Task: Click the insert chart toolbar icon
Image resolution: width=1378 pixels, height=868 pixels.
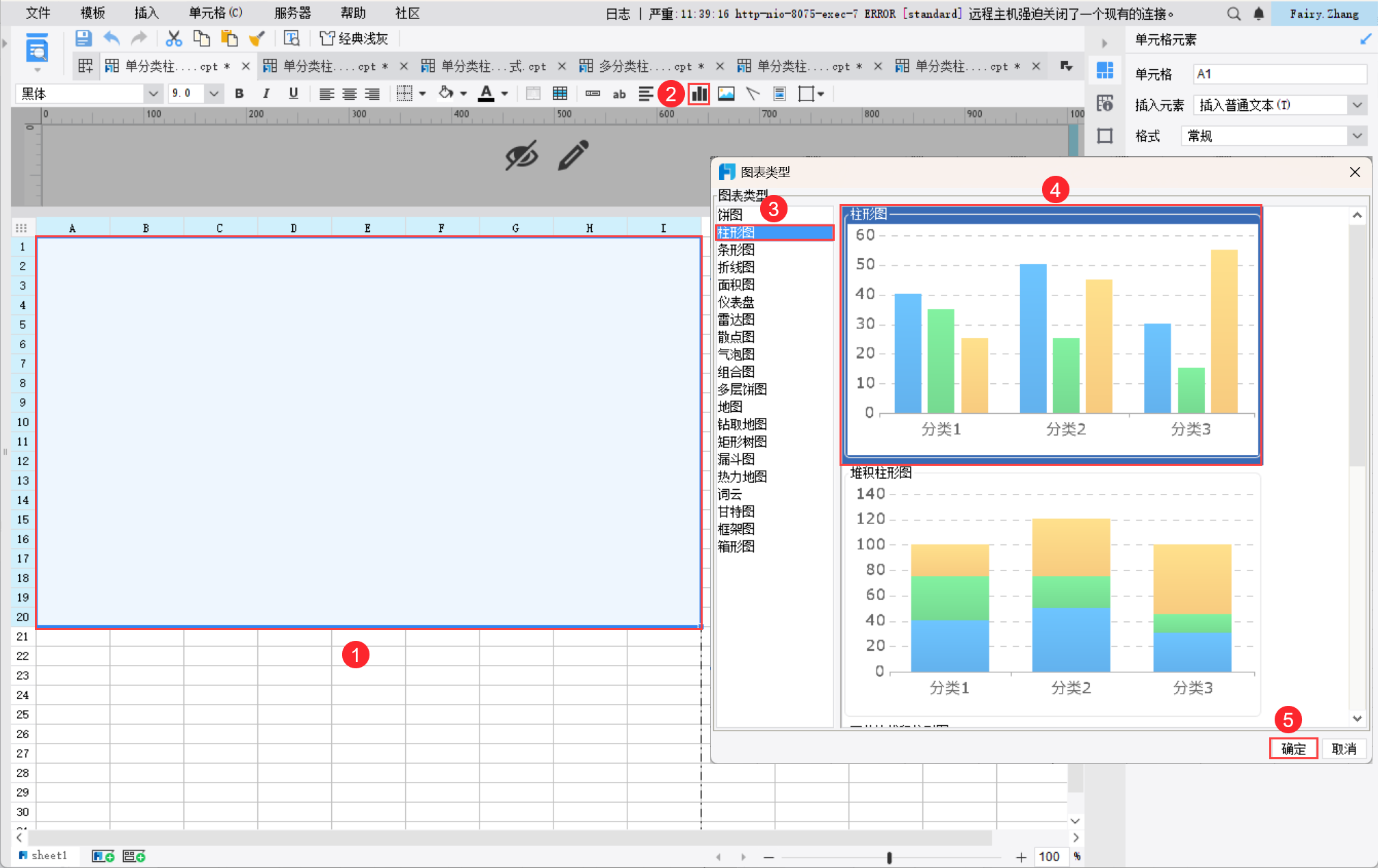Action: 699,94
